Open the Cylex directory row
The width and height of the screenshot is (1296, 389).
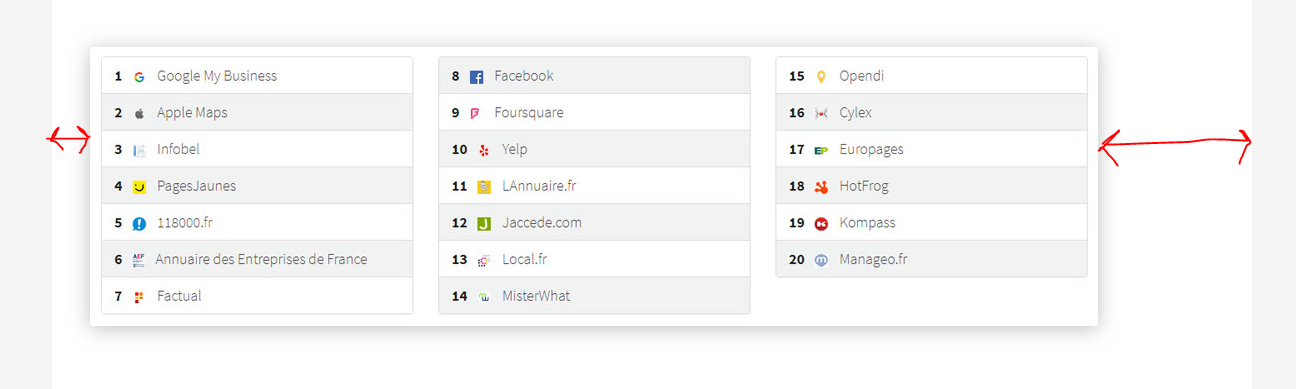(x=931, y=112)
